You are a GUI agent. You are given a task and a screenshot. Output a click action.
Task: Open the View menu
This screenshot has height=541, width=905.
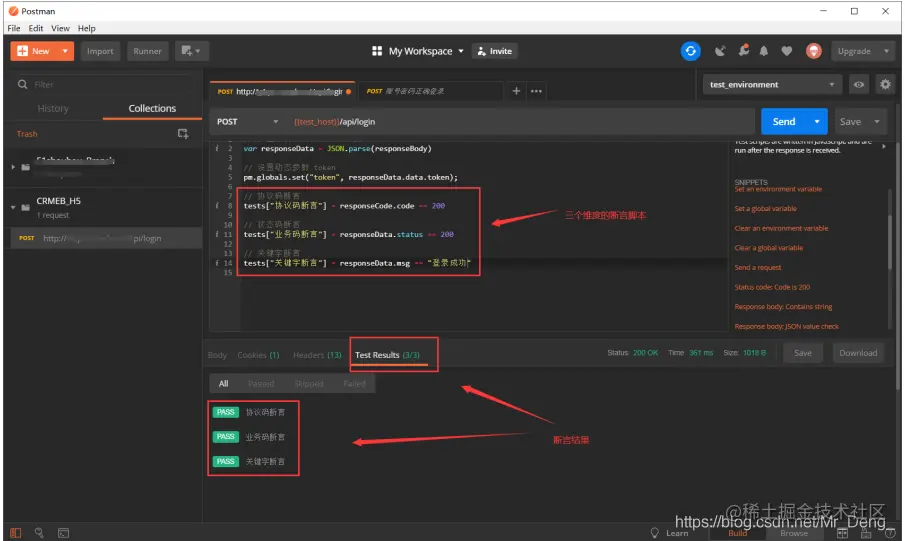(60, 28)
